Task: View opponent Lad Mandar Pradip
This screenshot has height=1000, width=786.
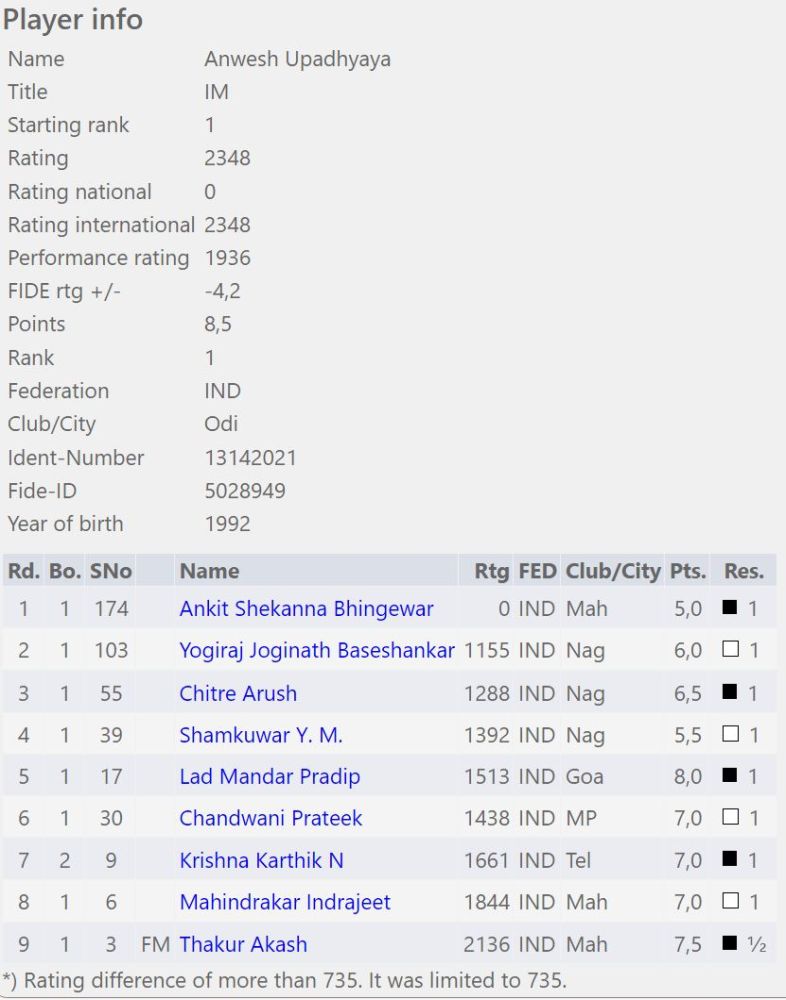Action: 270,777
